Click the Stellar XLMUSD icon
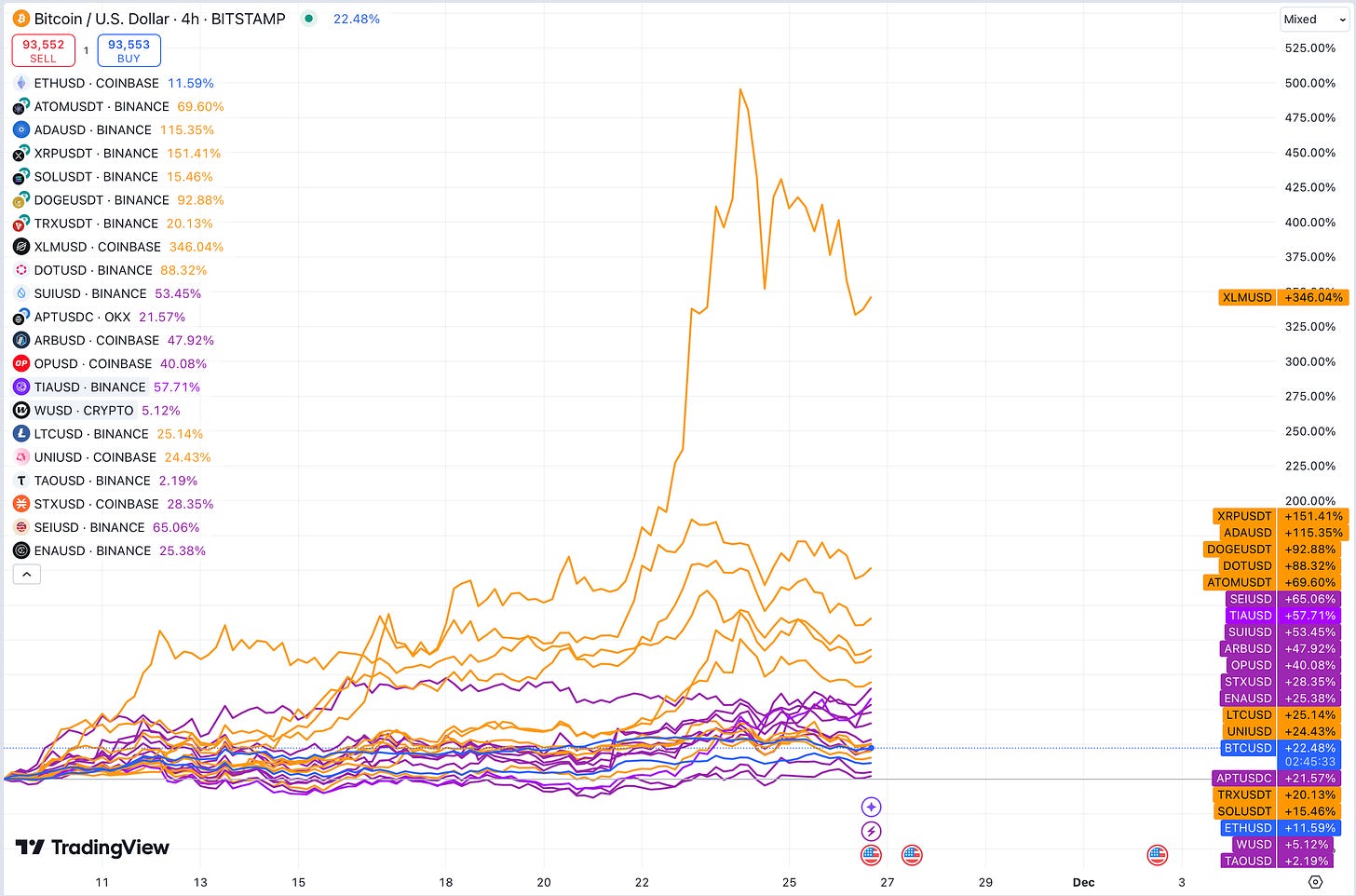 (x=21, y=247)
